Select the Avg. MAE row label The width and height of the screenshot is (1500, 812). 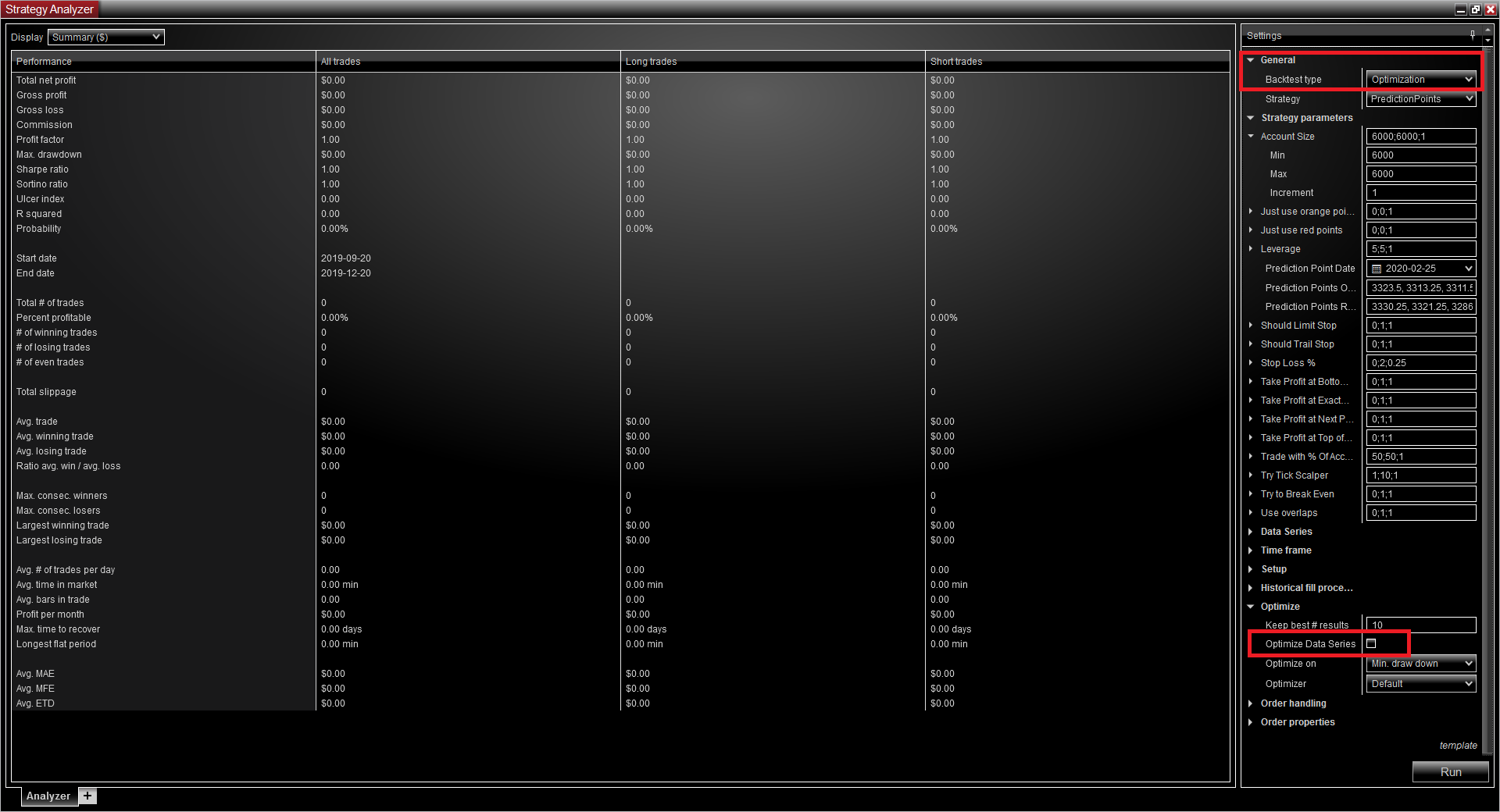[36, 674]
